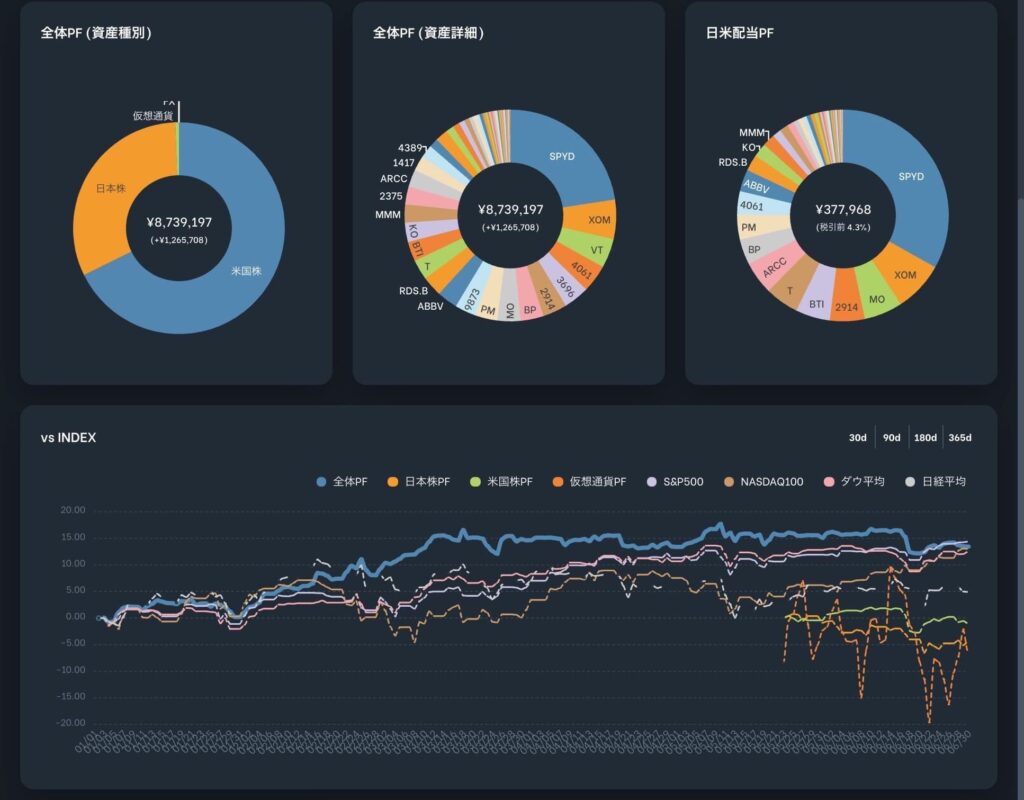This screenshot has width=1024, height=800.
Task: Click the VT slice in 全体PF (資産詳細) chart
Action: (x=596, y=250)
